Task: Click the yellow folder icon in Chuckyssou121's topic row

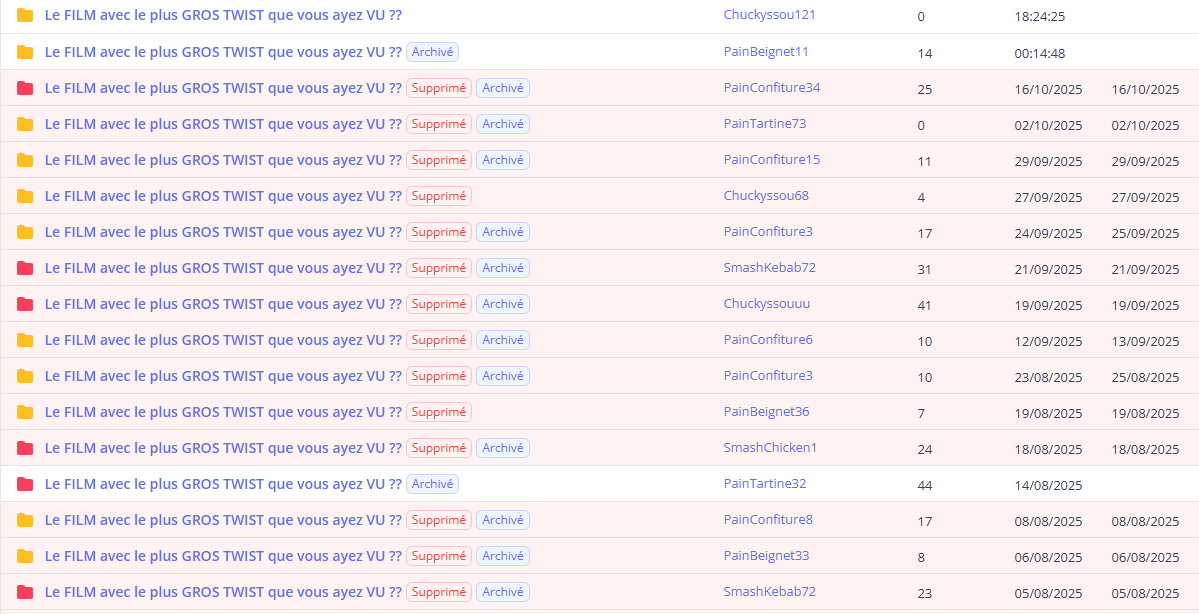Action: tap(25, 16)
